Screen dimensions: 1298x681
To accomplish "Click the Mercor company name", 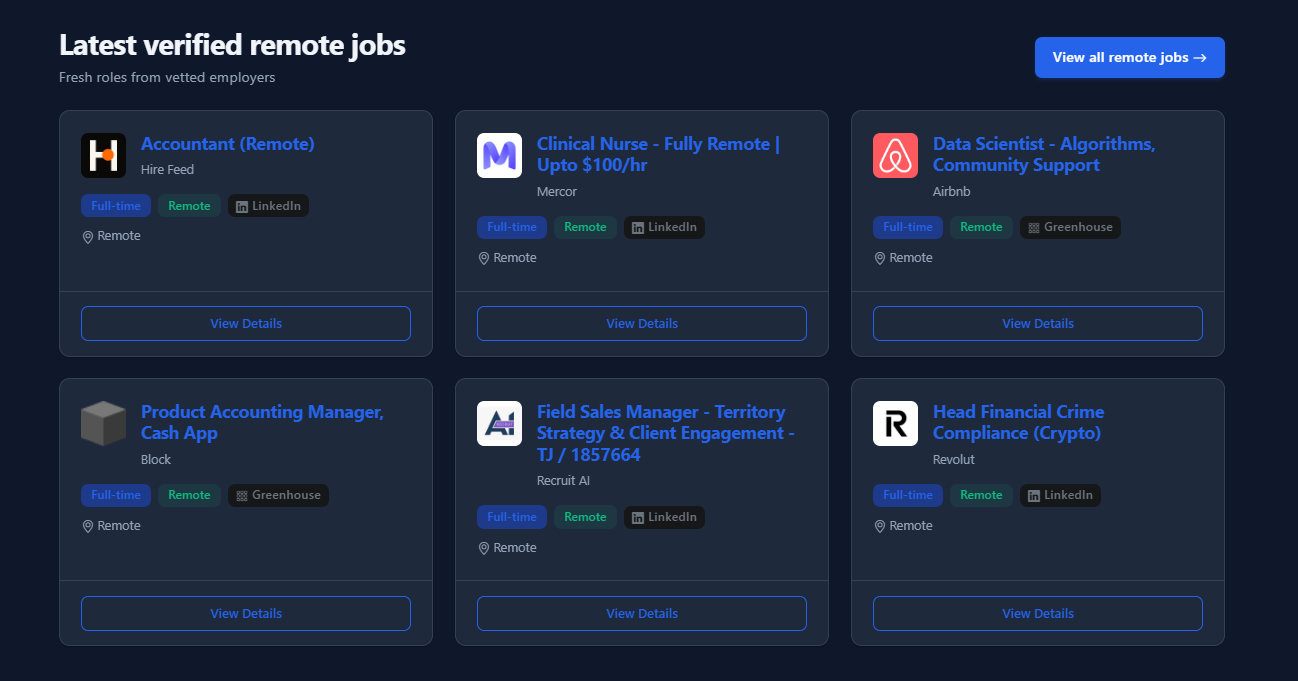I will tap(557, 192).
